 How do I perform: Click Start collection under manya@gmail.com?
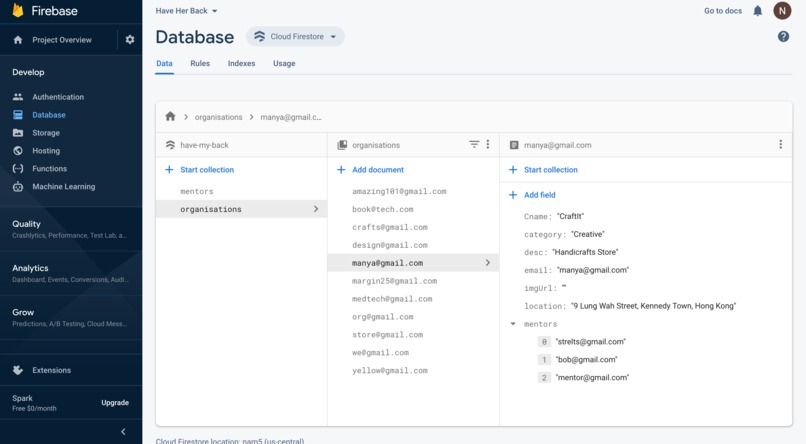(x=551, y=170)
